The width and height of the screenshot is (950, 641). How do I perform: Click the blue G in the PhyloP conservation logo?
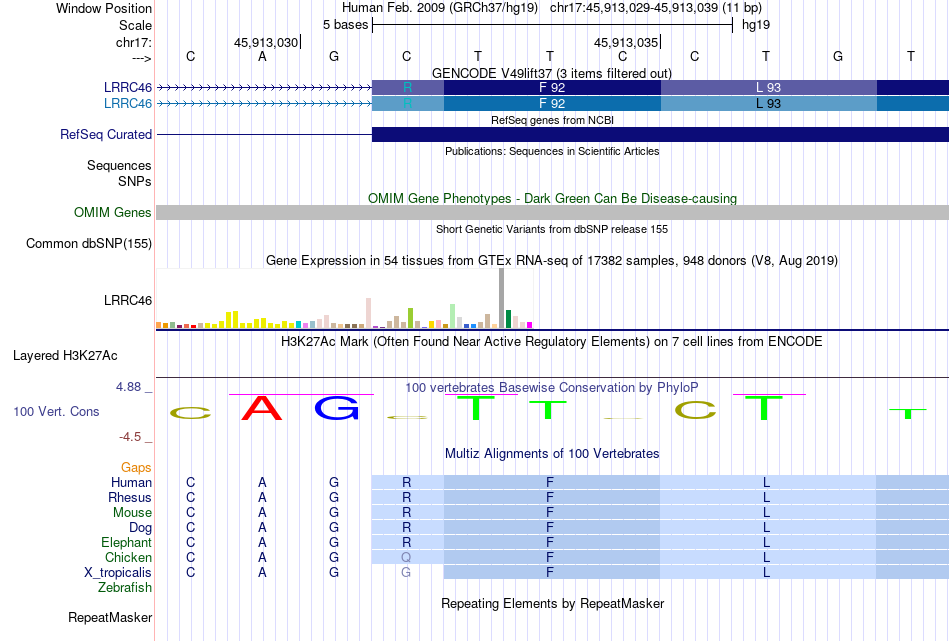pyautogui.click(x=337, y=408)
